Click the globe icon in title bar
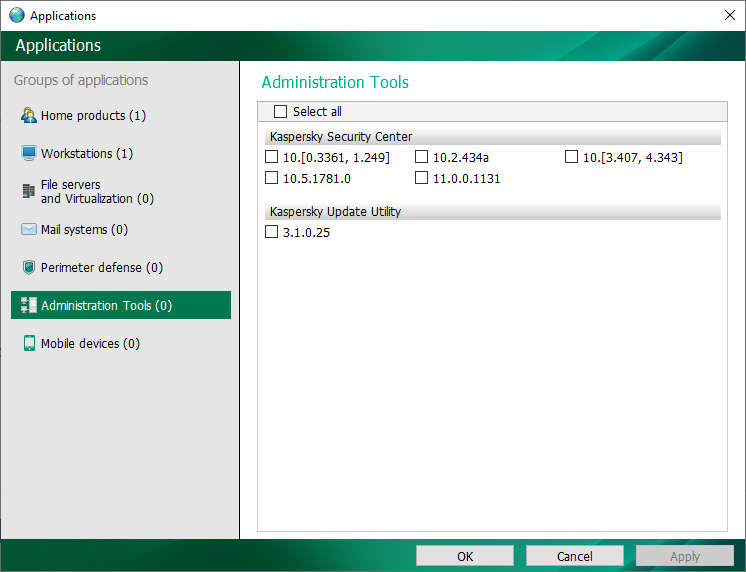 click(17, 15)
